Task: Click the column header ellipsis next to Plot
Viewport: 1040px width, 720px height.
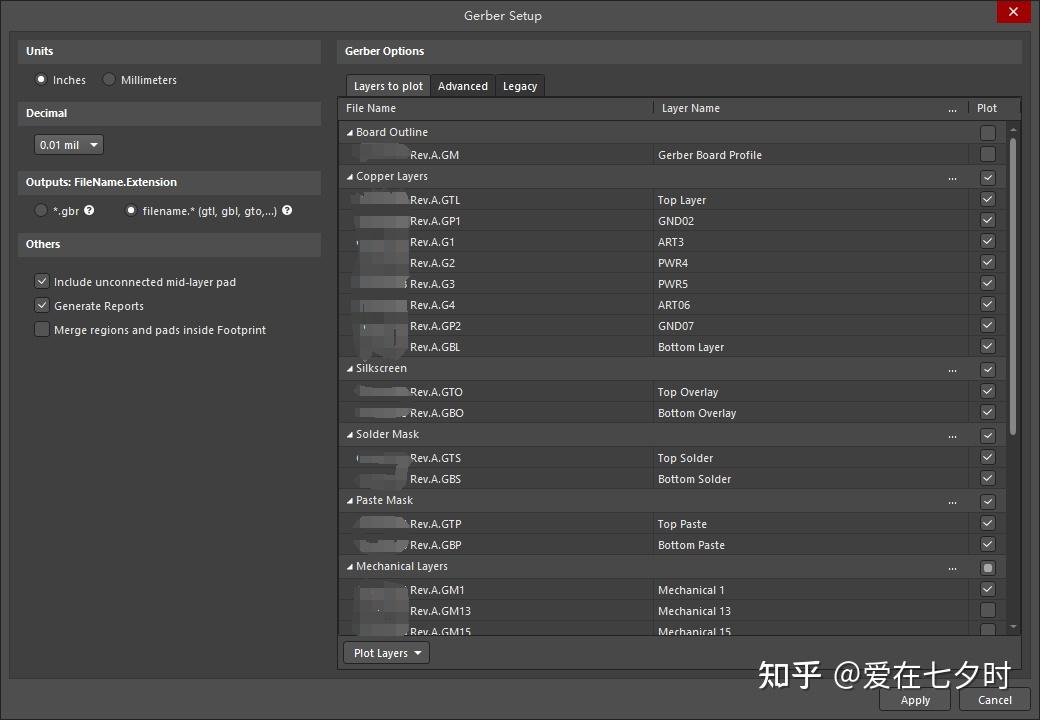Action: [x=952, y=109]
